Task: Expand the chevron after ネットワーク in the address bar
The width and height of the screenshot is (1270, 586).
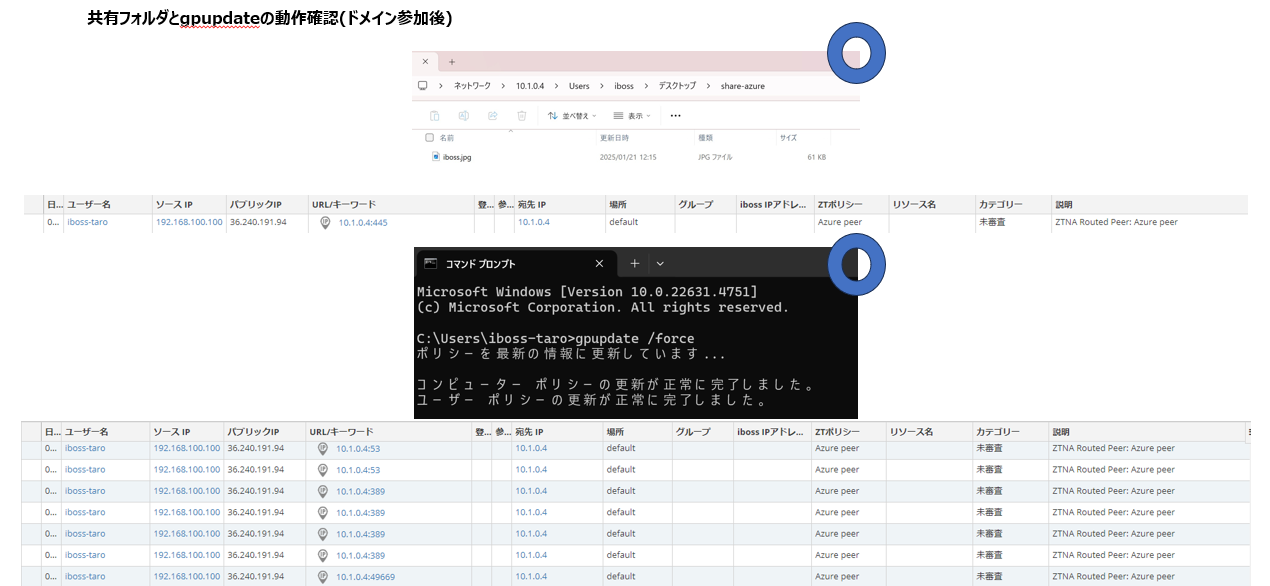Action: [503, 86]
